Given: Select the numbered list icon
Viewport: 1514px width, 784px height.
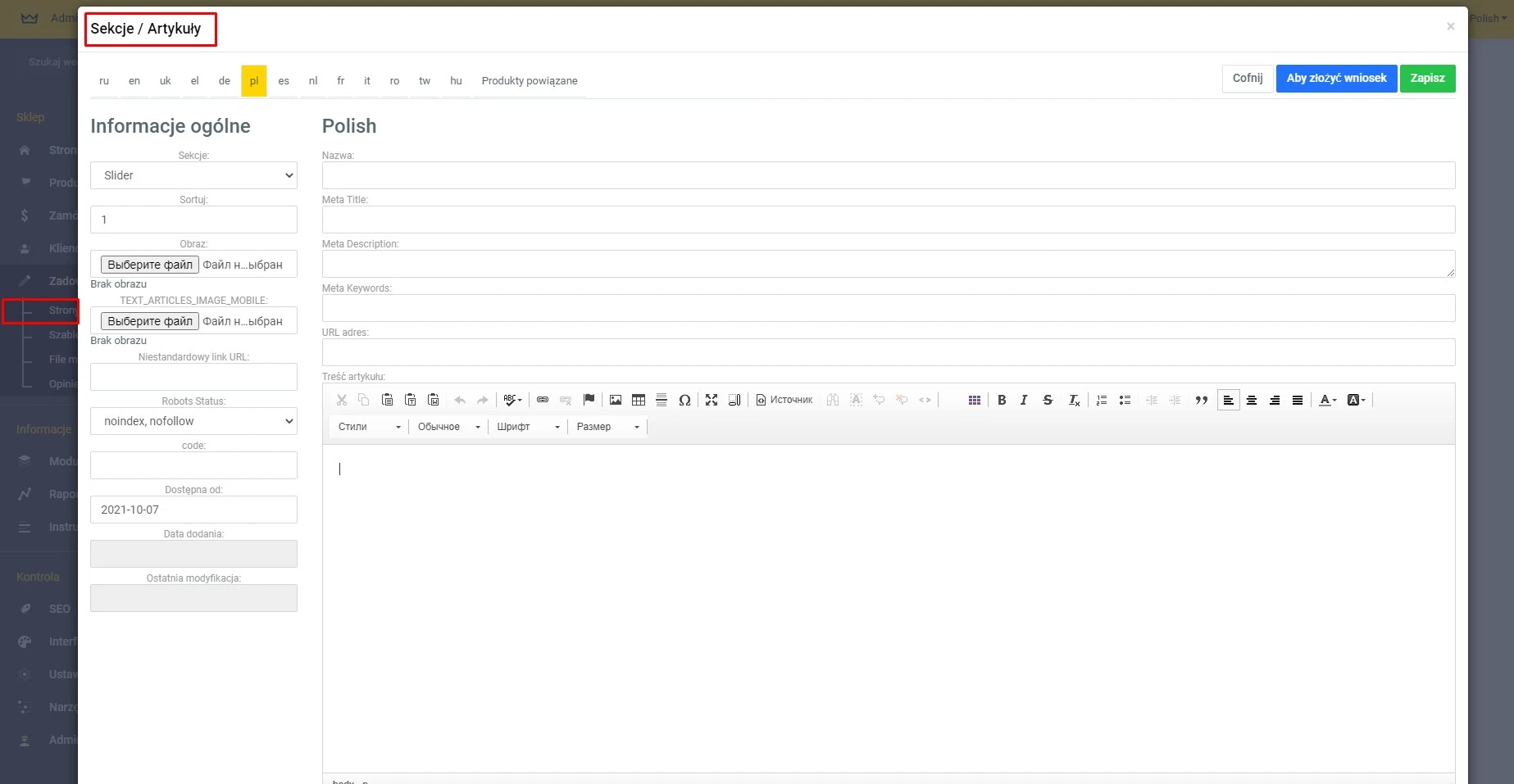Looking at the screenshot, I should (x=1101, y=400).
